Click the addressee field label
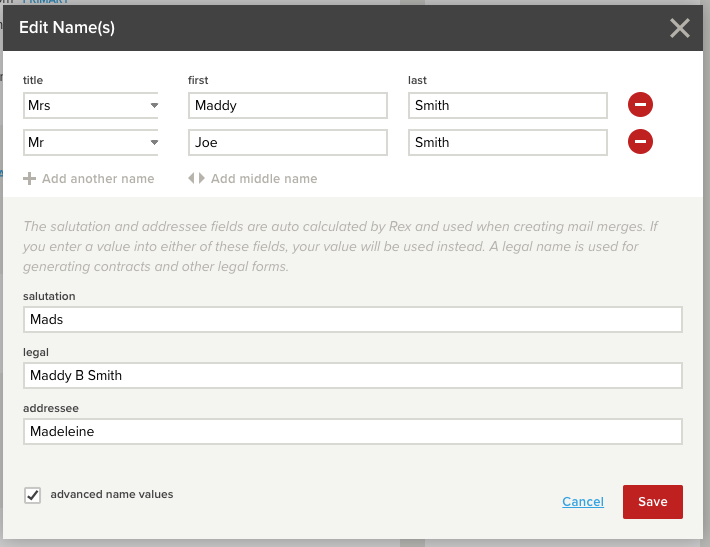This screenshot has height=547, width=710. coord(51,408)
